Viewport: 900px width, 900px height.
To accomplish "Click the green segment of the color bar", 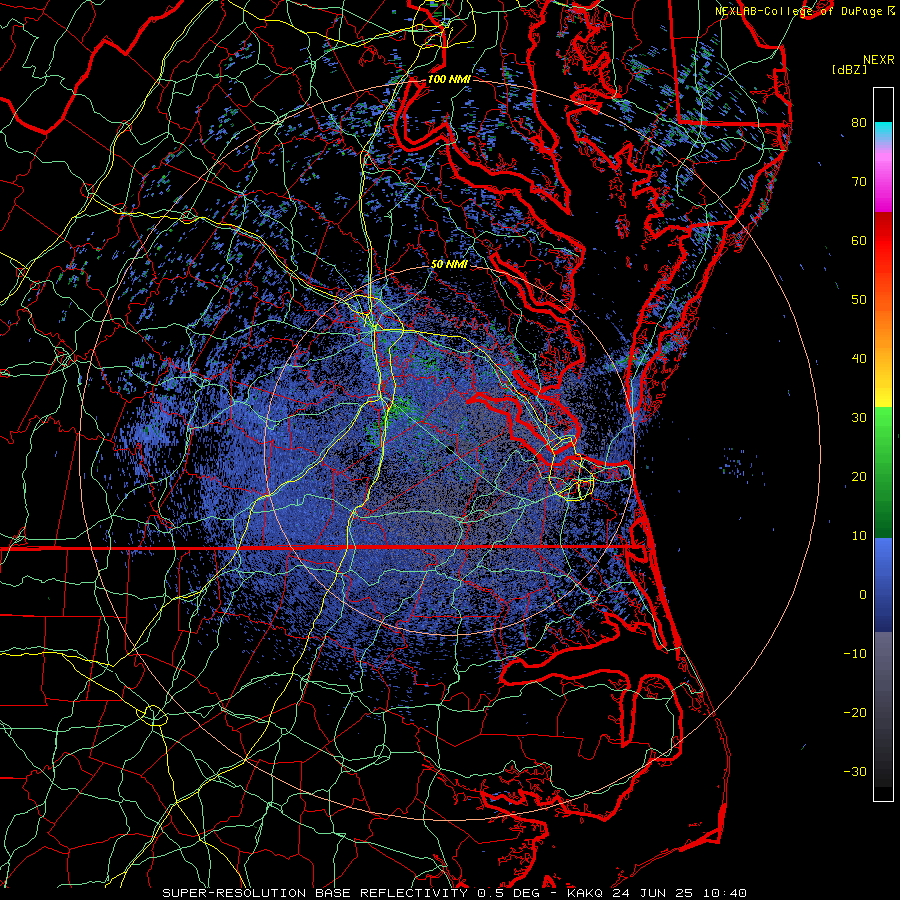I will [x=883, y=472].
